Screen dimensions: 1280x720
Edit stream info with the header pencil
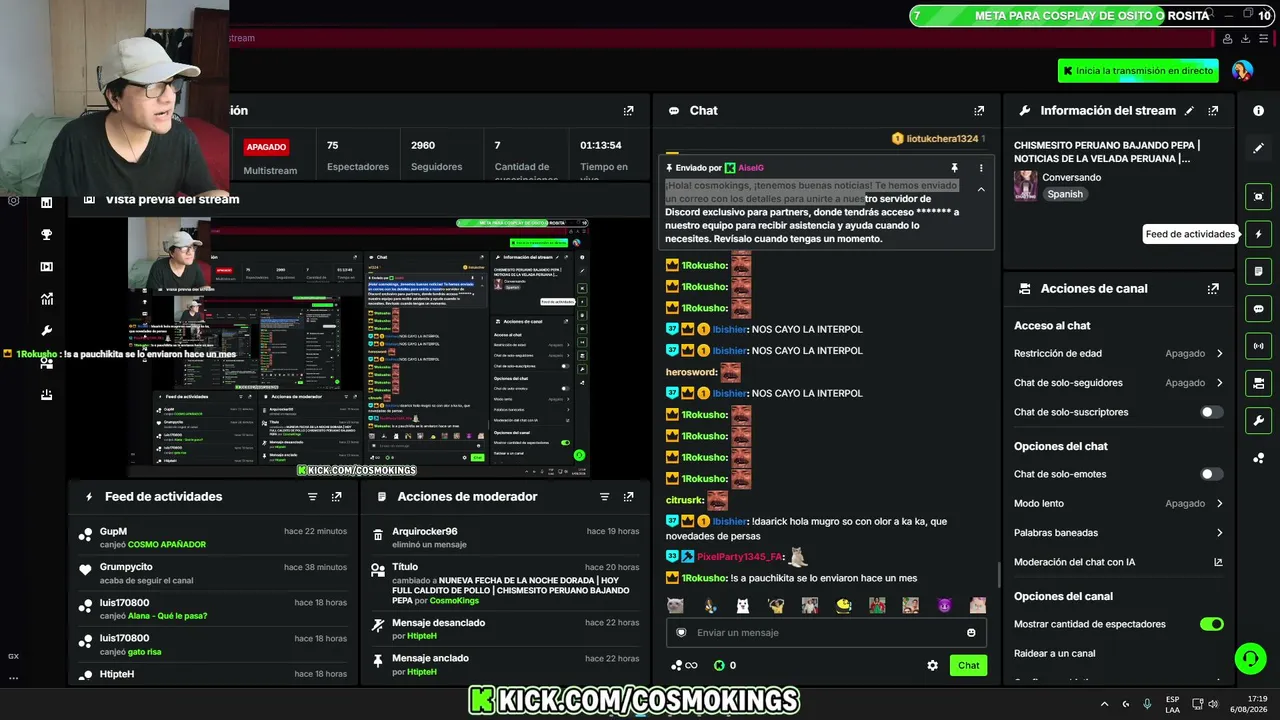tap(1189, 111)
